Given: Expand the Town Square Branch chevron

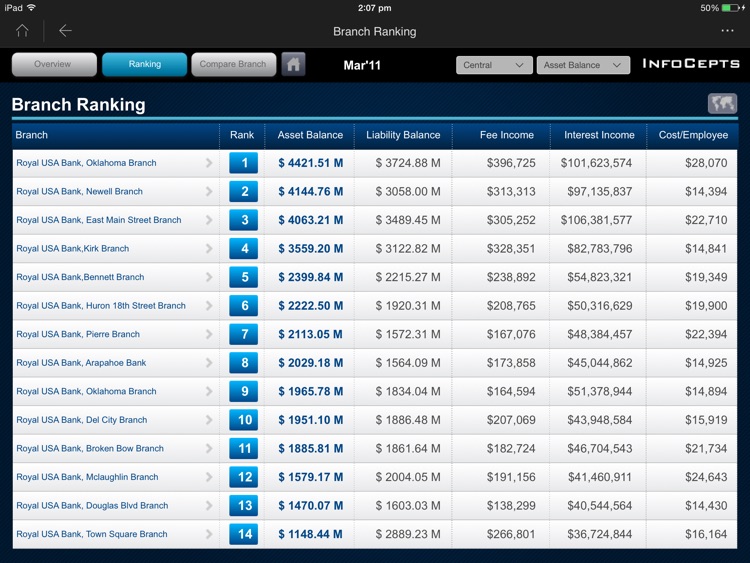Looking at the screenshot, I should [x=209, y=534].
